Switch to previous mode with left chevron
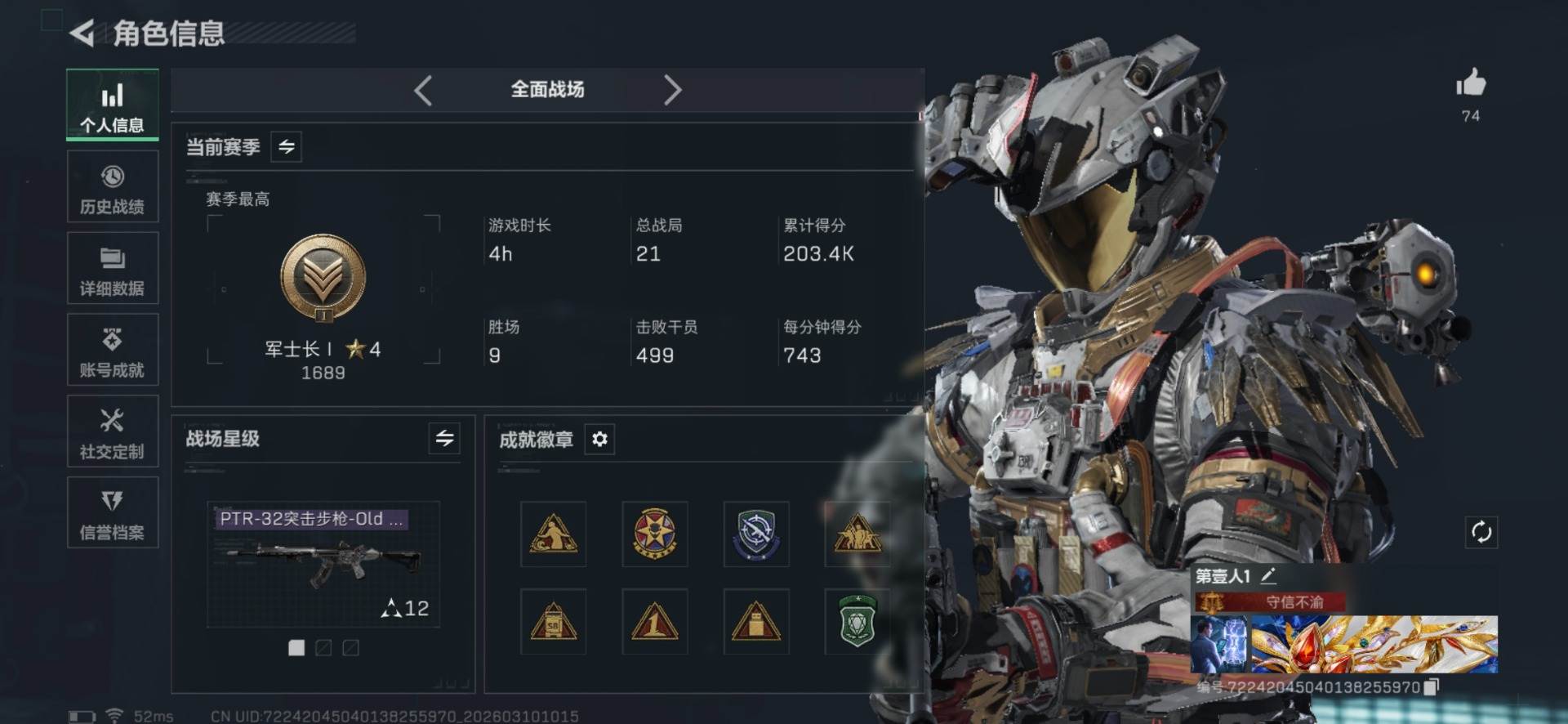The image size is (1568, 724). pos(423,90)
